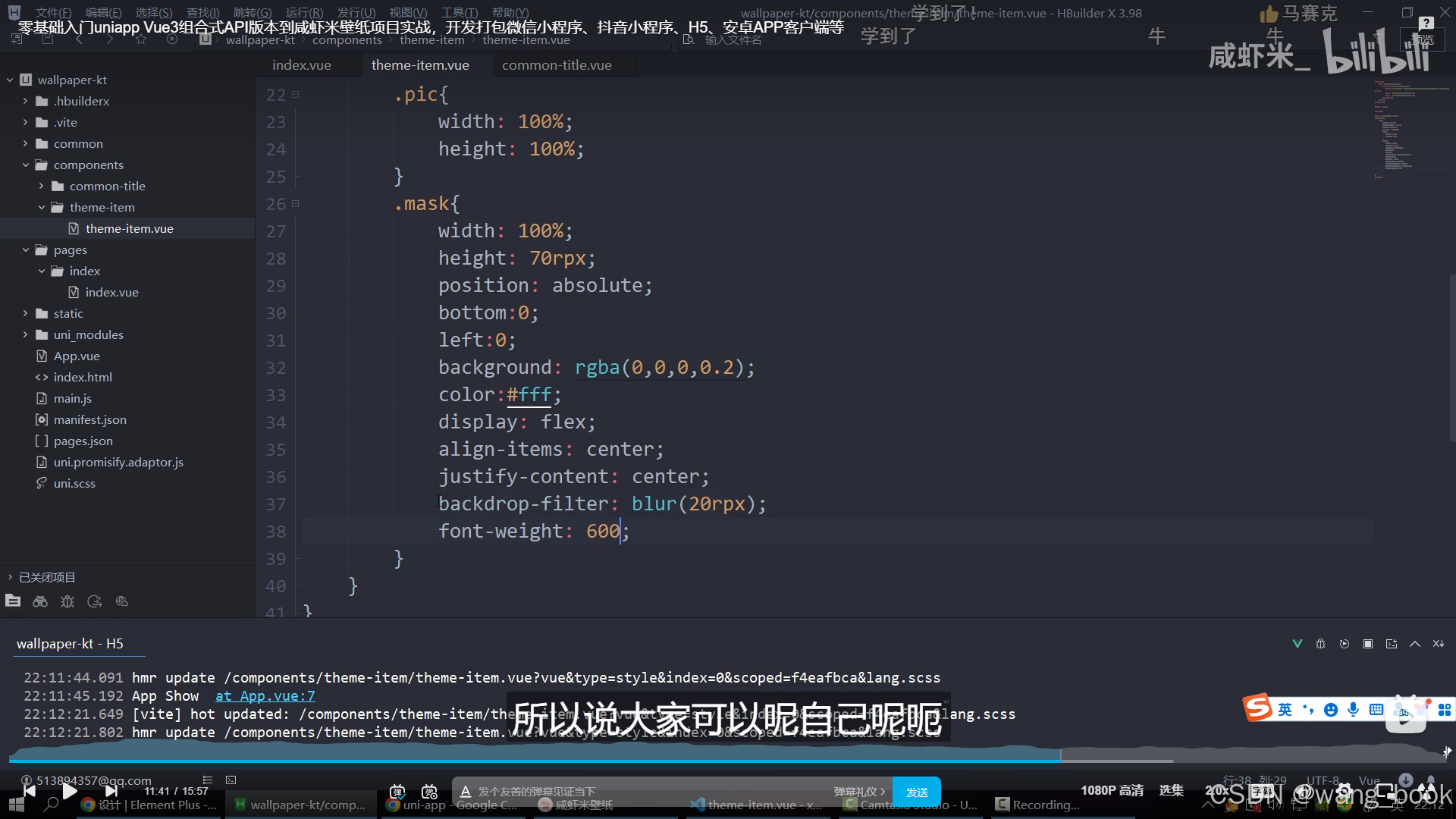Click the back navigation arrow in toolbar
The image size is (1456, 819).
tap(79, 39)
